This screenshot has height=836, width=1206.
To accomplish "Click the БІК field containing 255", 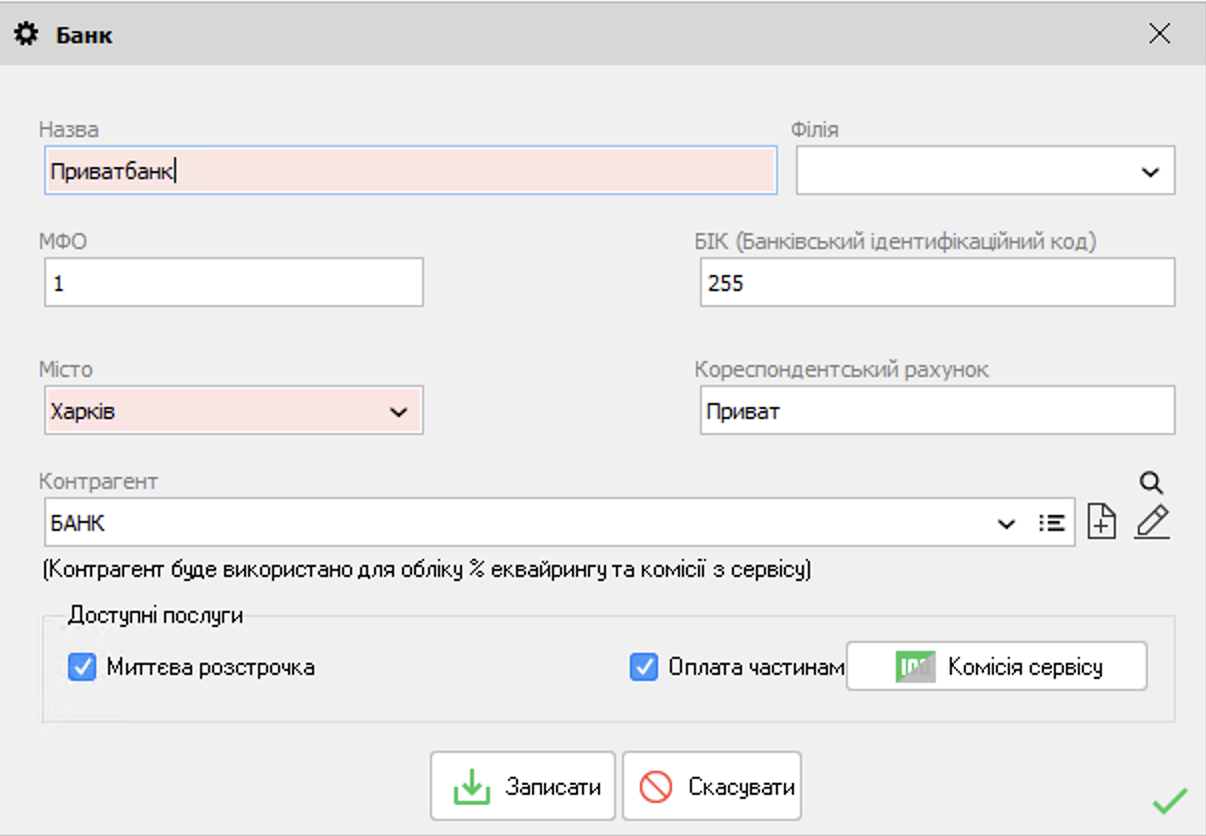I will click(x=937, y=283).
